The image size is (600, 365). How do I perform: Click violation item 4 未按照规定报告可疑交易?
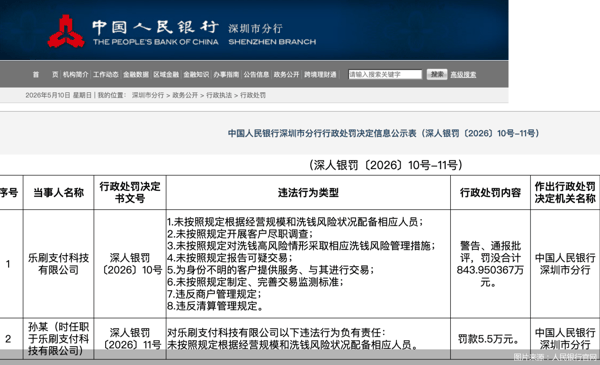230,258
